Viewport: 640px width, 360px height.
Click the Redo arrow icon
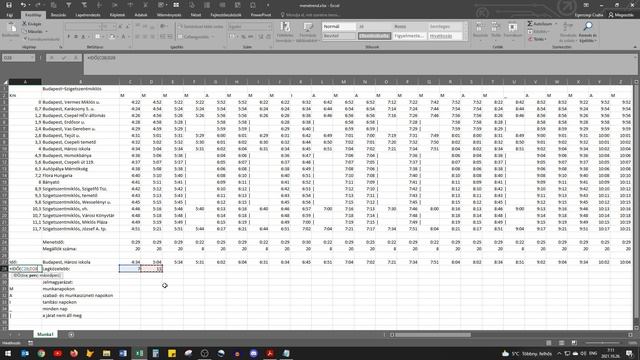tap(38, 5)
